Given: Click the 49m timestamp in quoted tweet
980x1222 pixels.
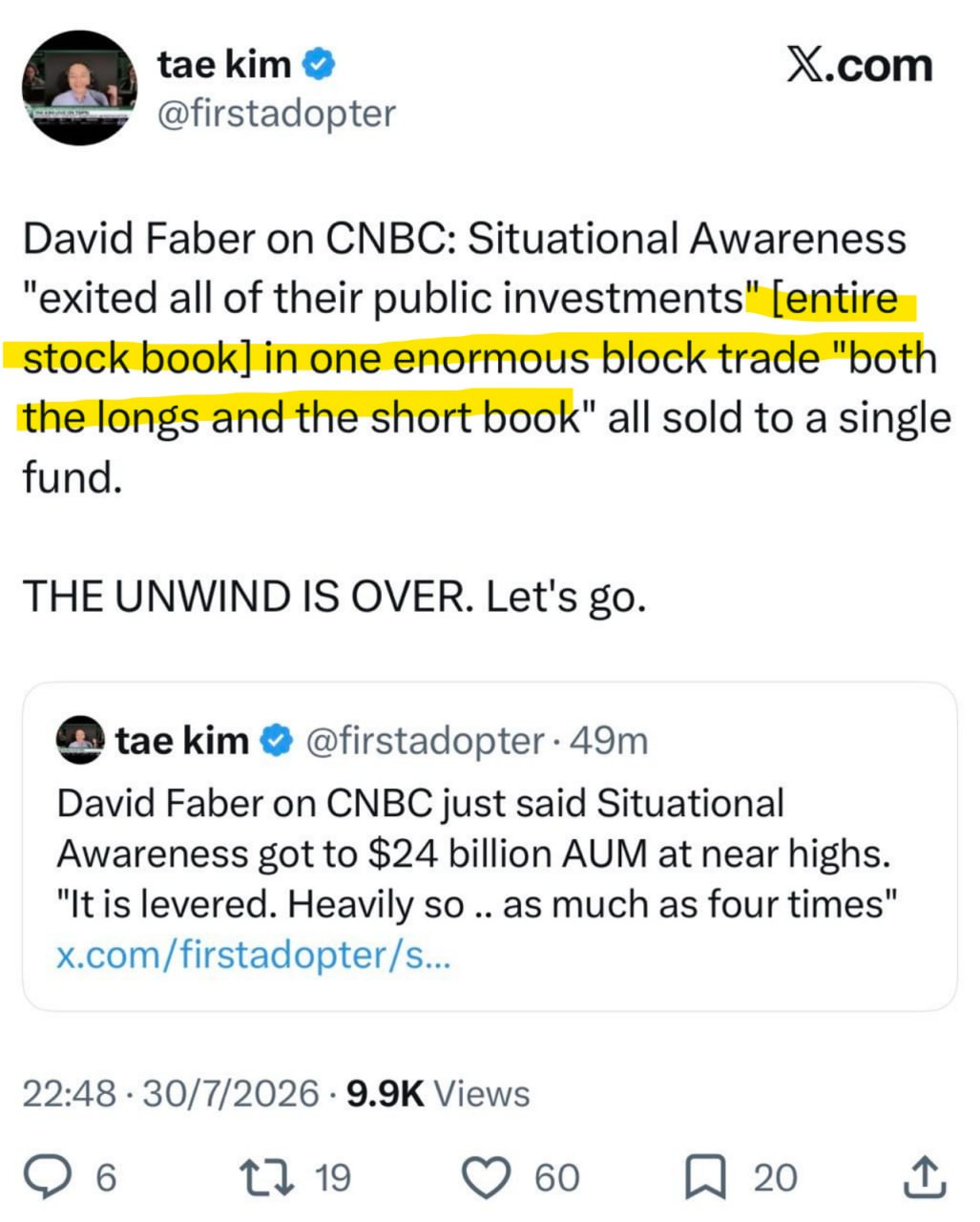Looking at the screenshot, I should (609, 740).
